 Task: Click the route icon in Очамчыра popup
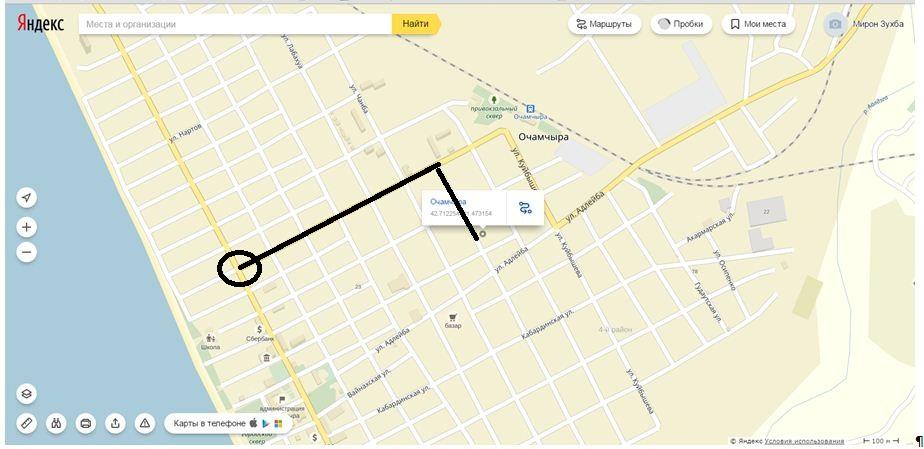(525, 207)
